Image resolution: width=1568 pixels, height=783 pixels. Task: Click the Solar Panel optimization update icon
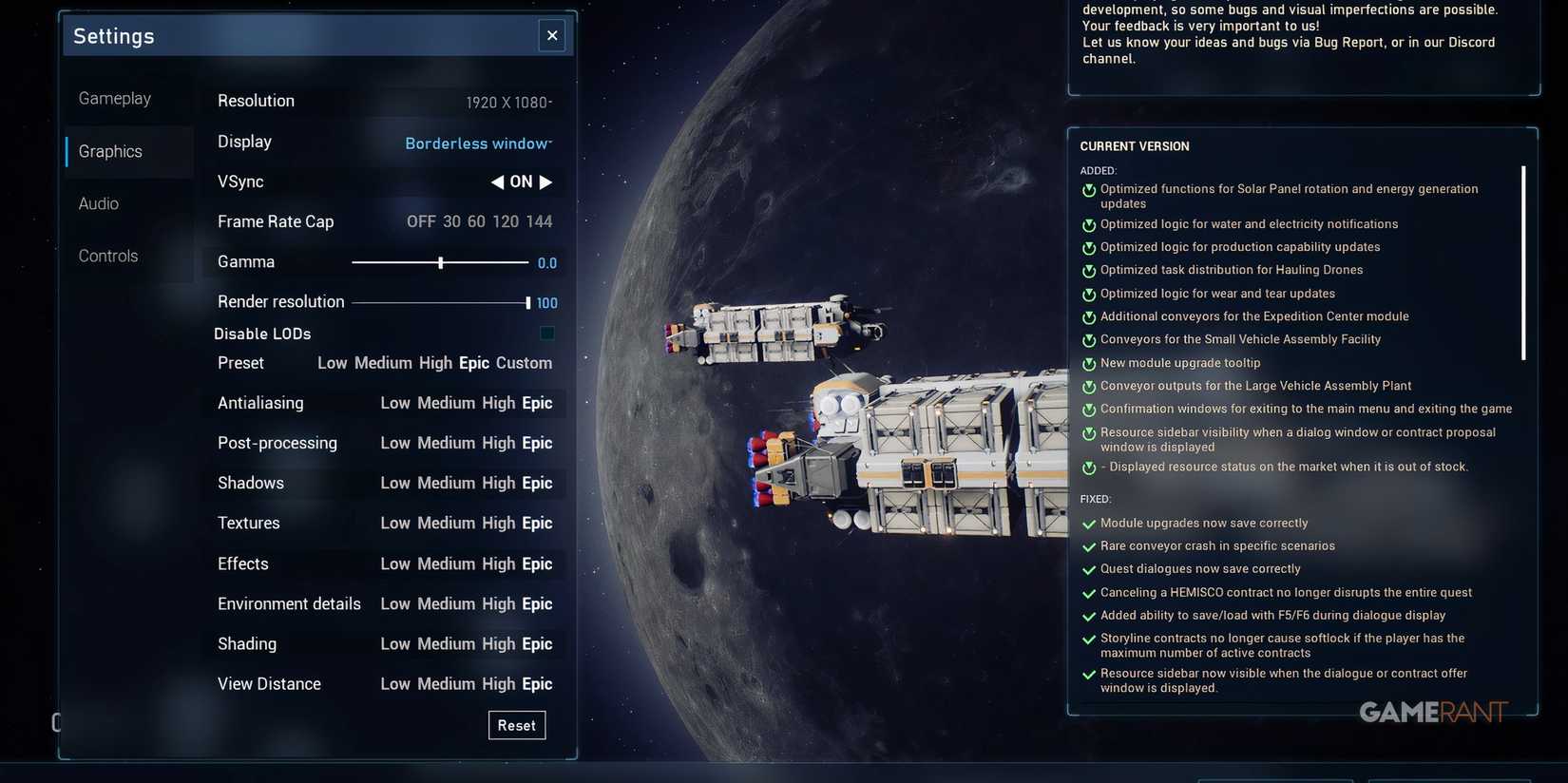(1089, 190)
